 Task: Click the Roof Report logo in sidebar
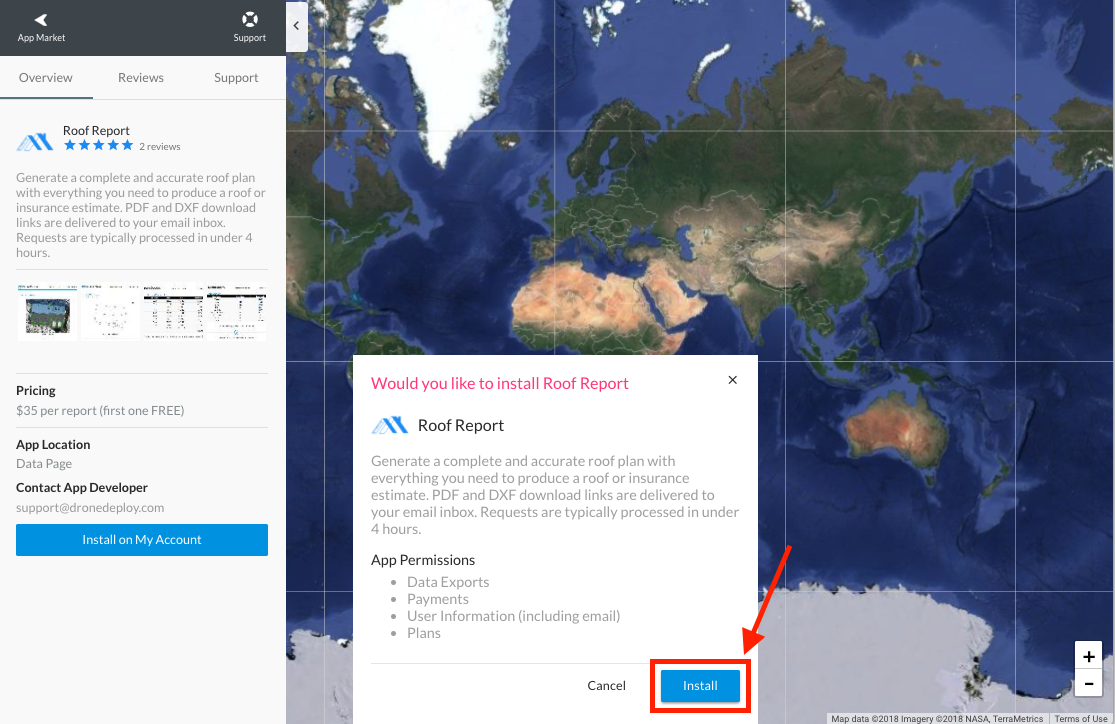pos(35,142)
